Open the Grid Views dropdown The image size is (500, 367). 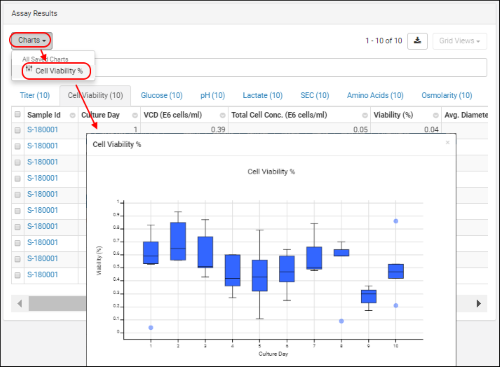click(x=460, y=41)
